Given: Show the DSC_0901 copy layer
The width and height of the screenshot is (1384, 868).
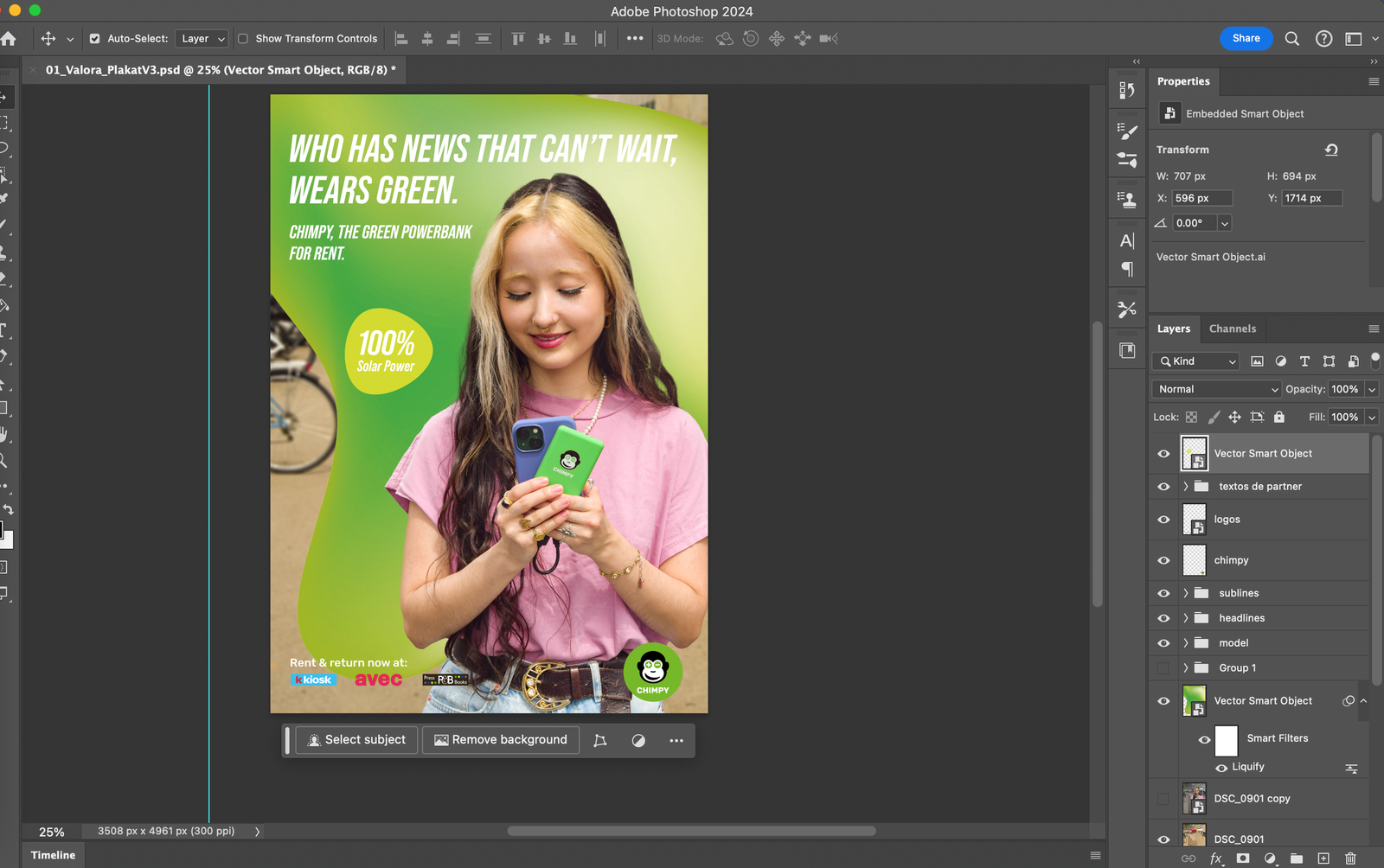Looking at the screenshot, I should [1163, 799].
